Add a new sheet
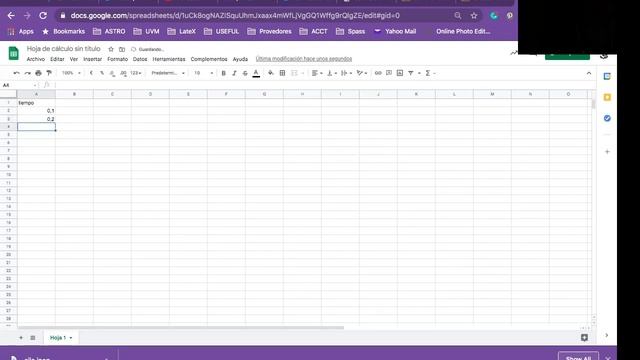 [21, 338]
